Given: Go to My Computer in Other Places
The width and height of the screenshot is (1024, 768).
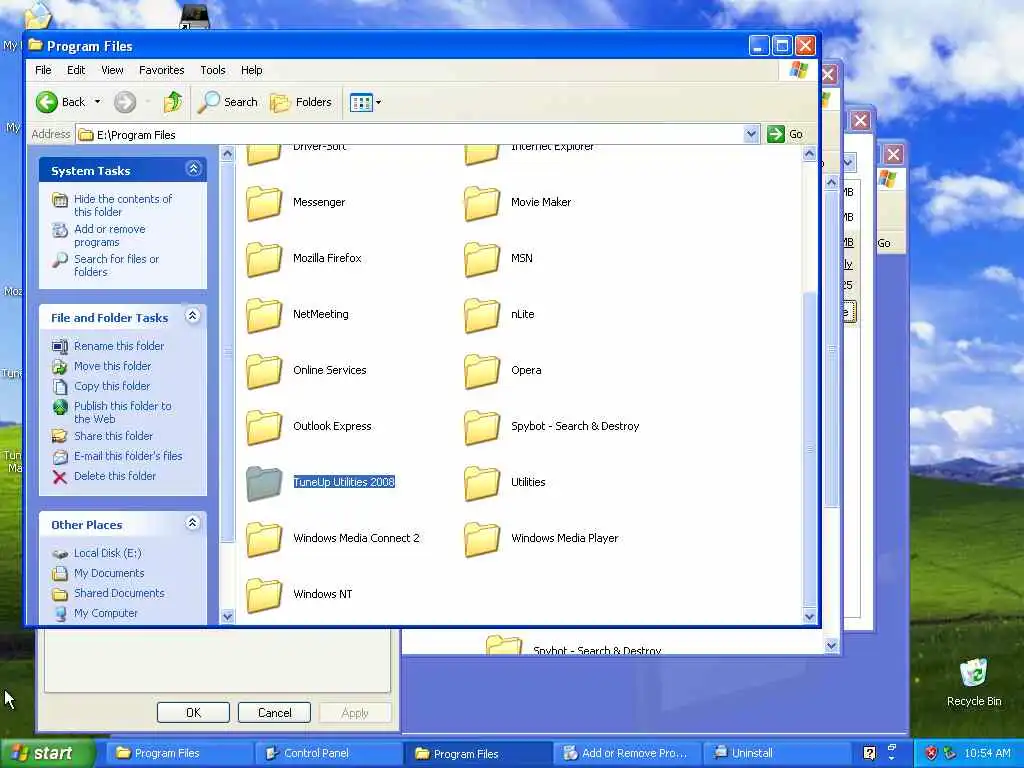Looking at the screenshot, I should pos(106,614).
